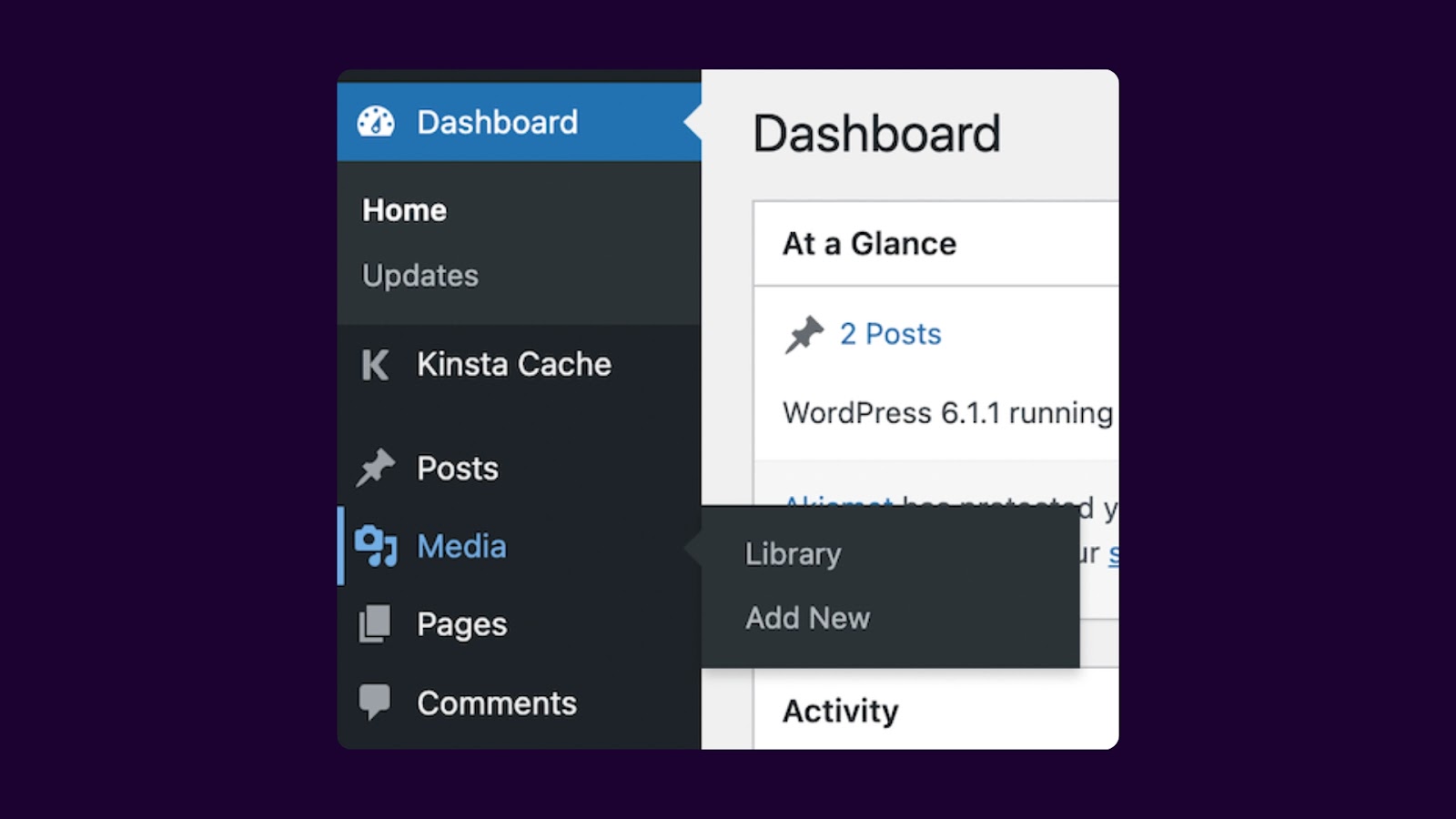Click the Dashboard gauge icon in sidebar
Image resolution: width=1456 pixels, height=819 pixels.
pos(376,121)
